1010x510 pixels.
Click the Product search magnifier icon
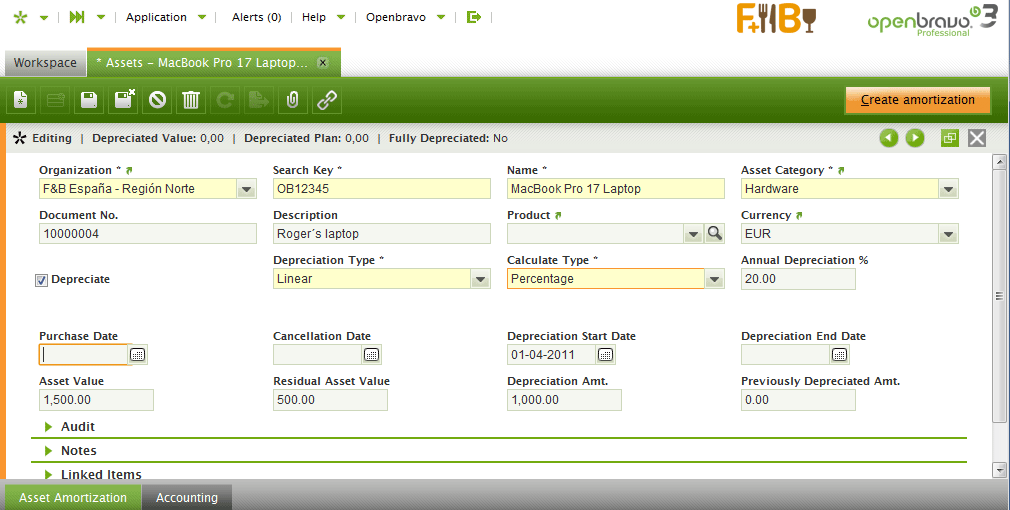point(714,233)
